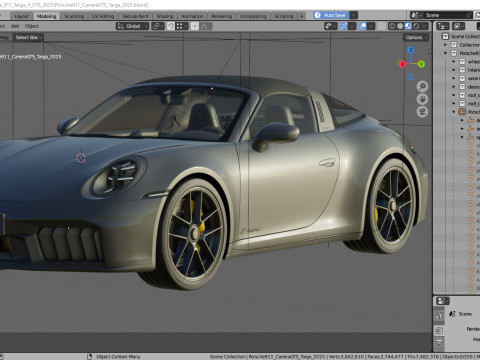480x360 pixels.
Task: Switch to the Layout workspace tab
Action: coord(22,16)
